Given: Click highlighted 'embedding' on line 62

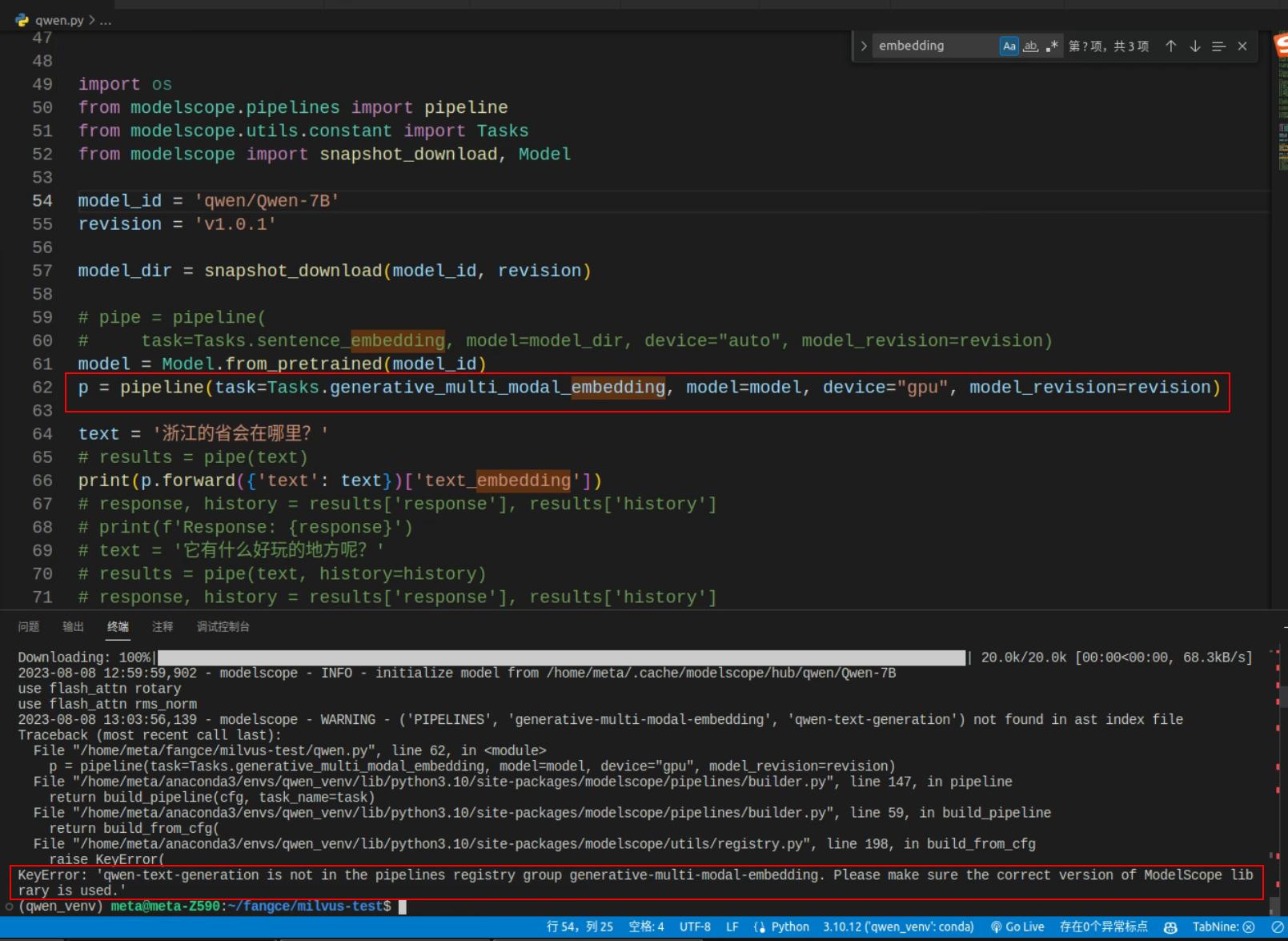Looking at the screenshot, I should pos(618,388).
